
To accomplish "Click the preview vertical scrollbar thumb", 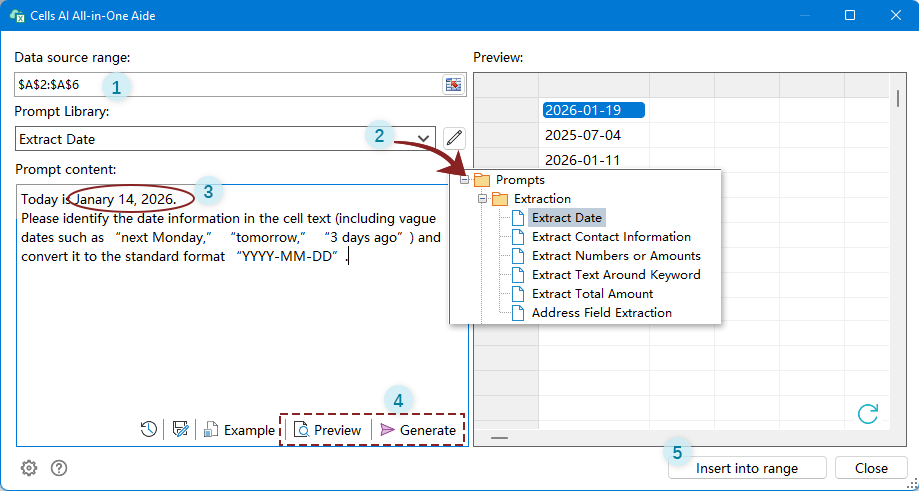I will pyautogui.click(x=898, y=97).
